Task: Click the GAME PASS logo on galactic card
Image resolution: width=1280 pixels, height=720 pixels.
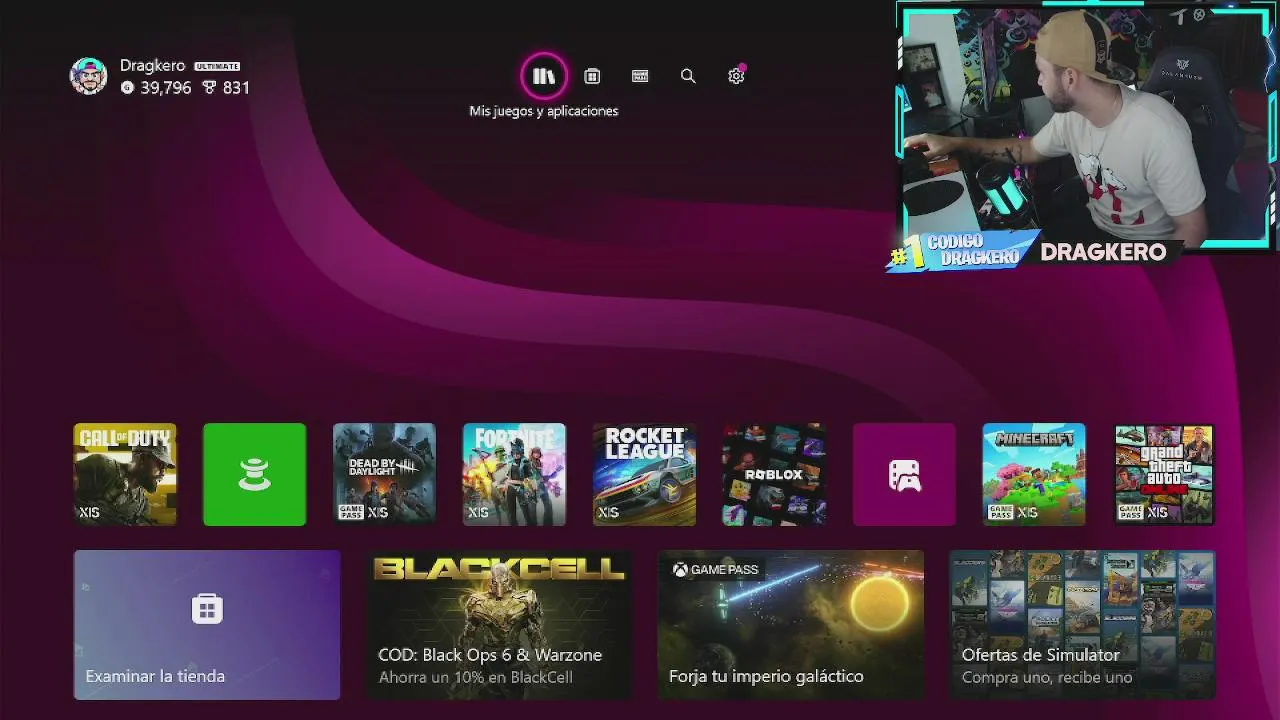Action: coord(715,570)
